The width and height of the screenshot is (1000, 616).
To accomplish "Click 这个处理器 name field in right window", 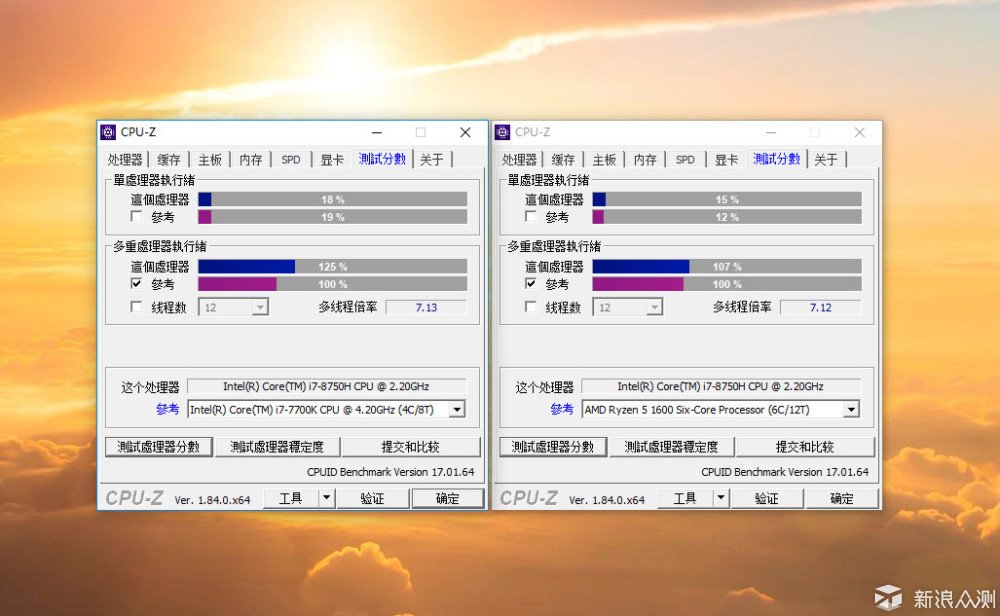I will pos(721,386).
